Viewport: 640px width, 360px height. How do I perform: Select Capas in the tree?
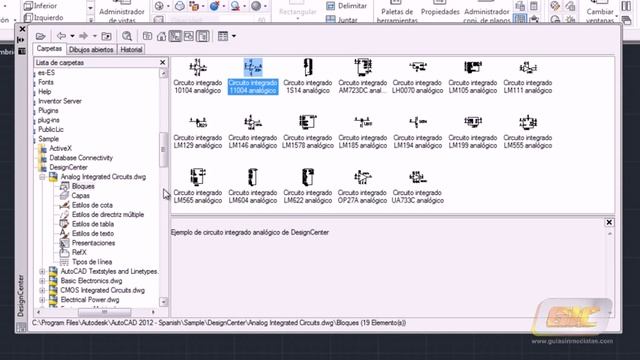[80, 196]
